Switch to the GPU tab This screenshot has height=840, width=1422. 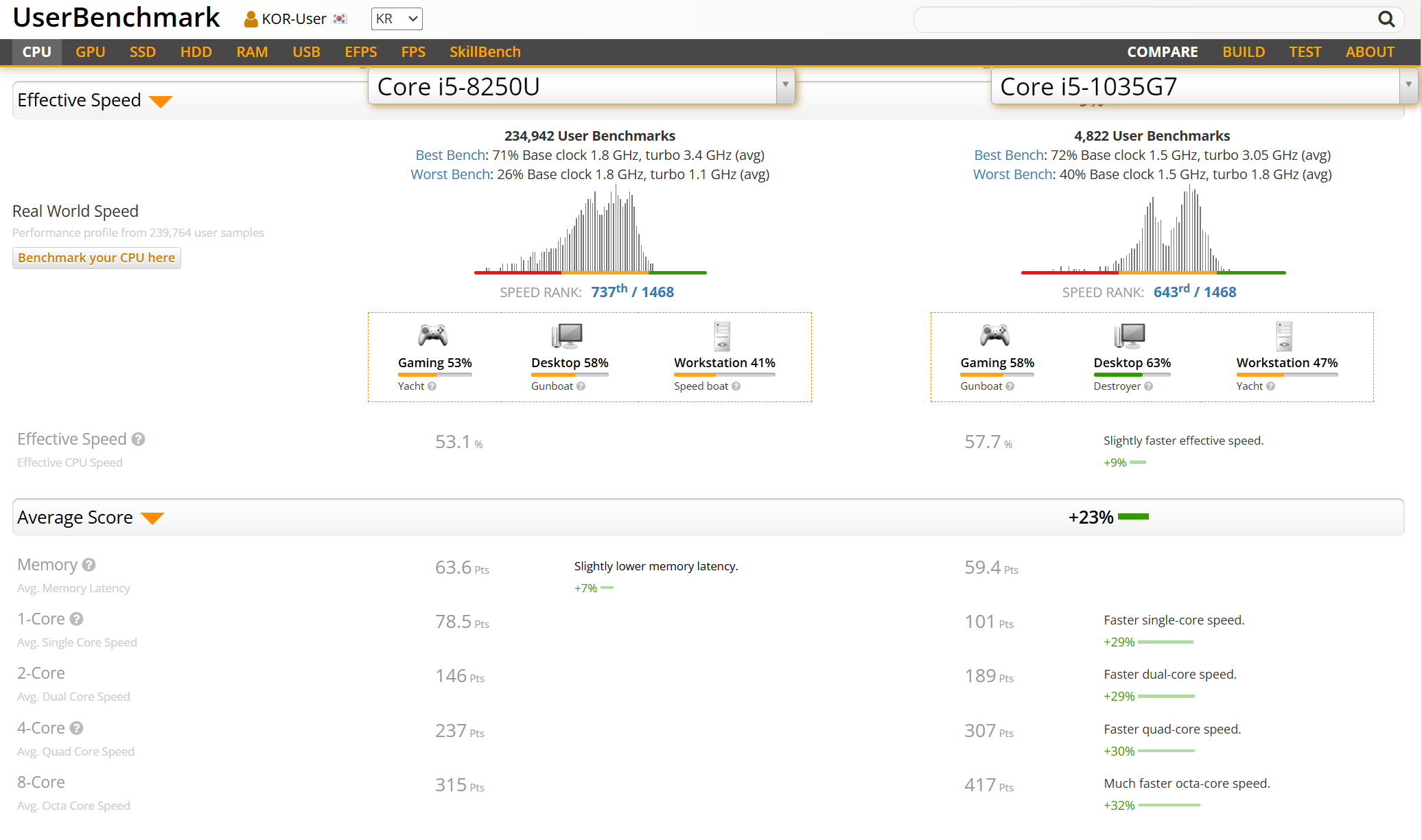[x=90, y=52]
